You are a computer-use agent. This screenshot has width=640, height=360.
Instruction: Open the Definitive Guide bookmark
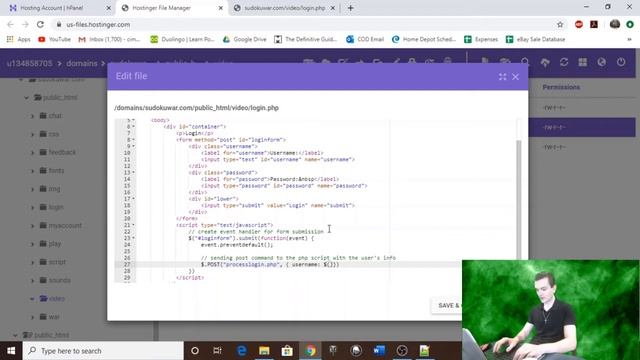(x=305, y=39)
